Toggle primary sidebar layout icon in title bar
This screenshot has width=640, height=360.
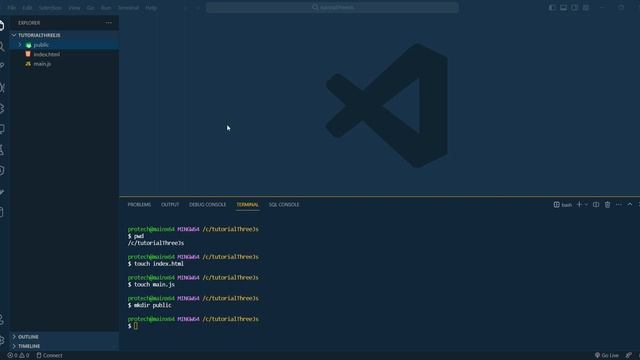click(552, 7)
